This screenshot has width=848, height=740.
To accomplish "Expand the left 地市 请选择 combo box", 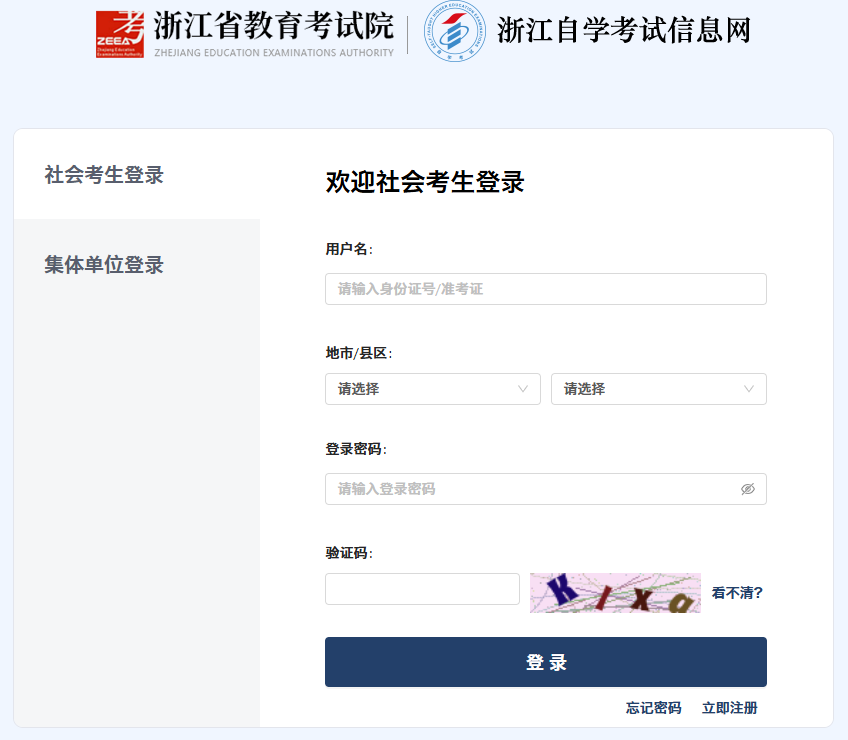I will click(x=432, y=389).
